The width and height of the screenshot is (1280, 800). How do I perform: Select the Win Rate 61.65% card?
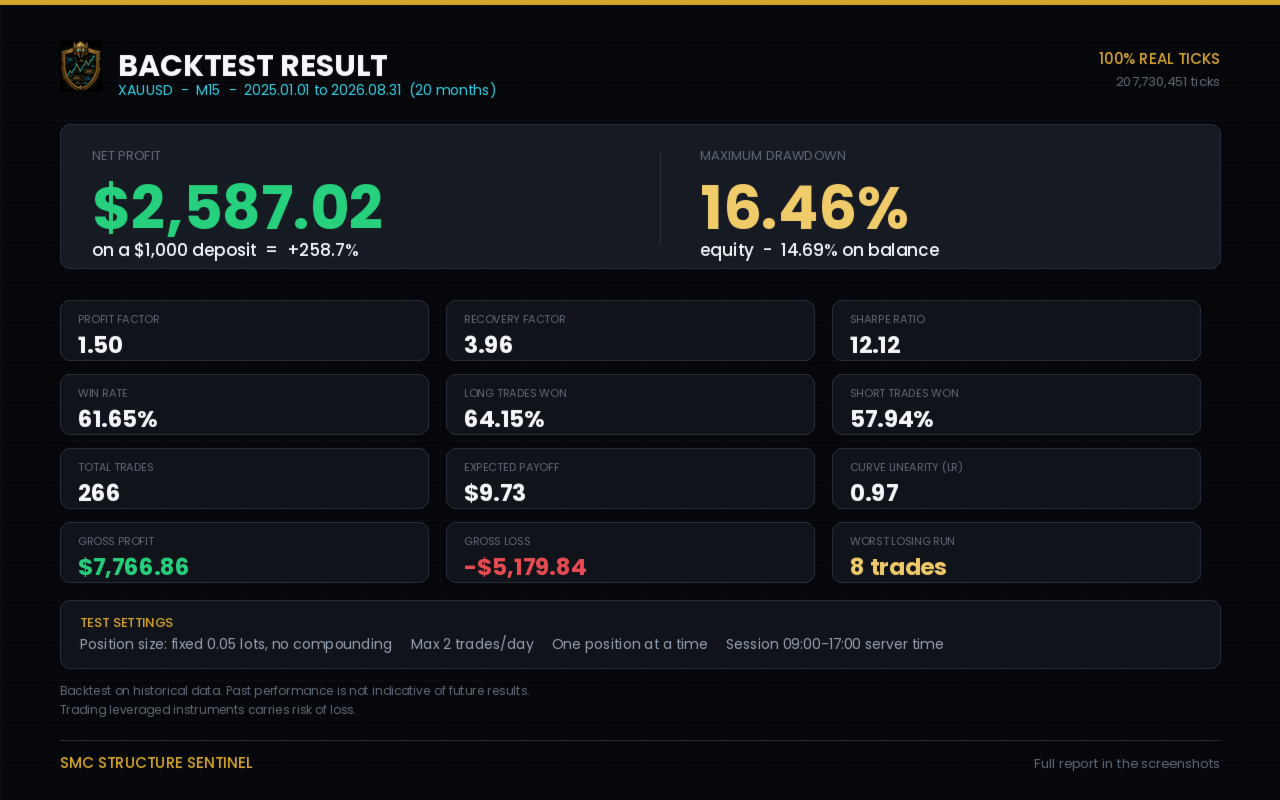pyautogui.click(x=244, y=405)
